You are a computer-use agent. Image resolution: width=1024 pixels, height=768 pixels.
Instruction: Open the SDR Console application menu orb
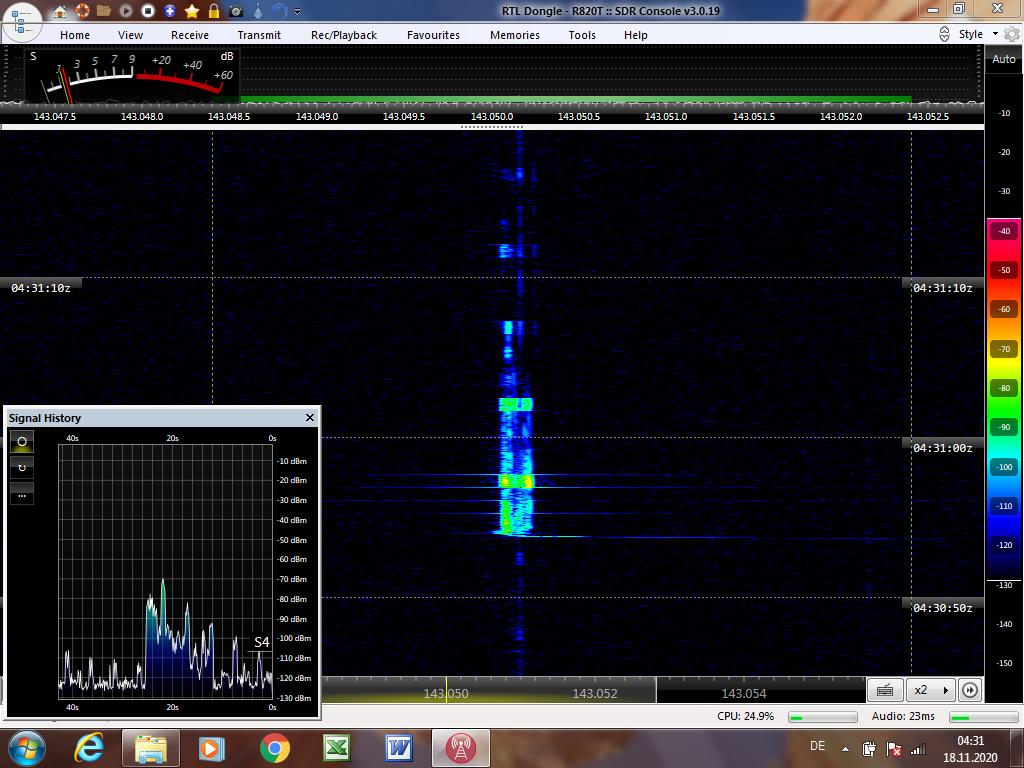[x=22, y=22]
